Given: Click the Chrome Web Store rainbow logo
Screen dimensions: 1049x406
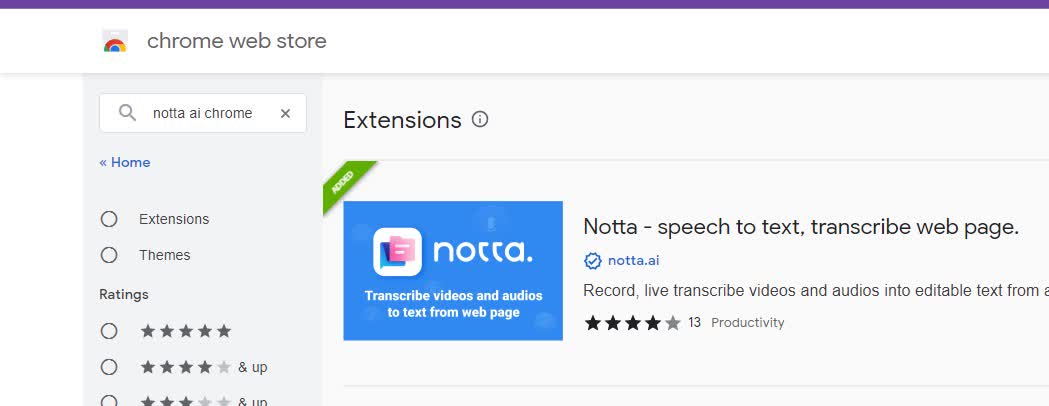Looking at the screenshot, I should (115, 41).
